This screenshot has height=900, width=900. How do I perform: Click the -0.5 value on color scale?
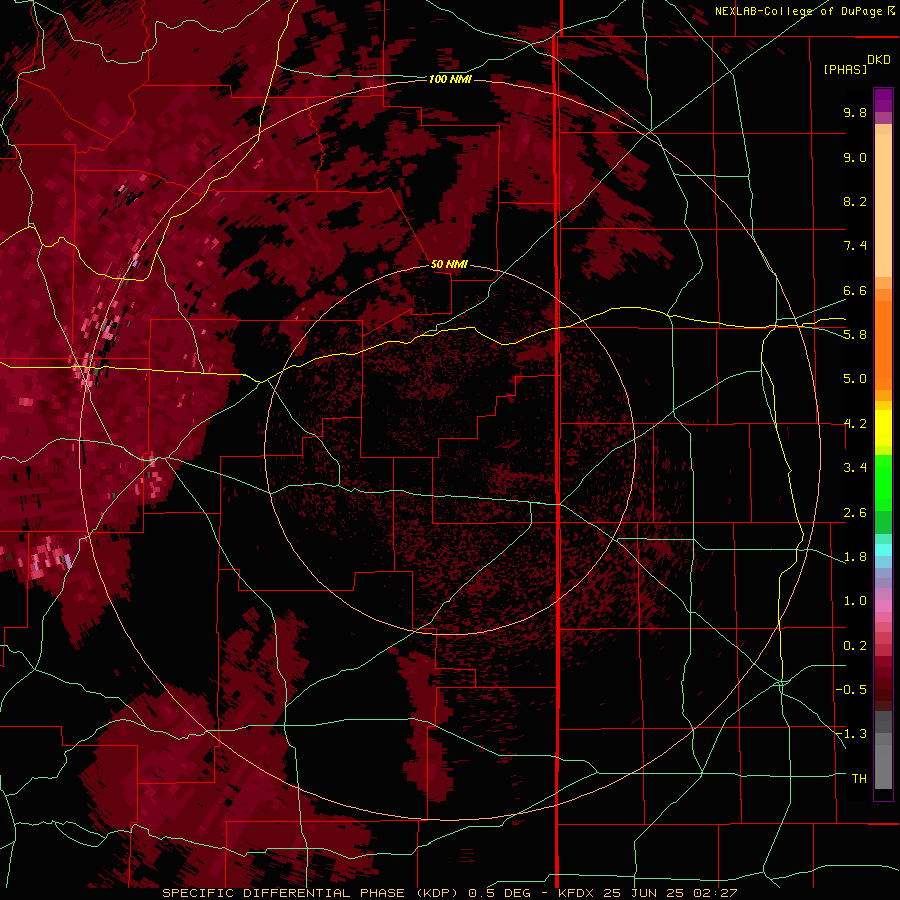[x=851, y=690]
